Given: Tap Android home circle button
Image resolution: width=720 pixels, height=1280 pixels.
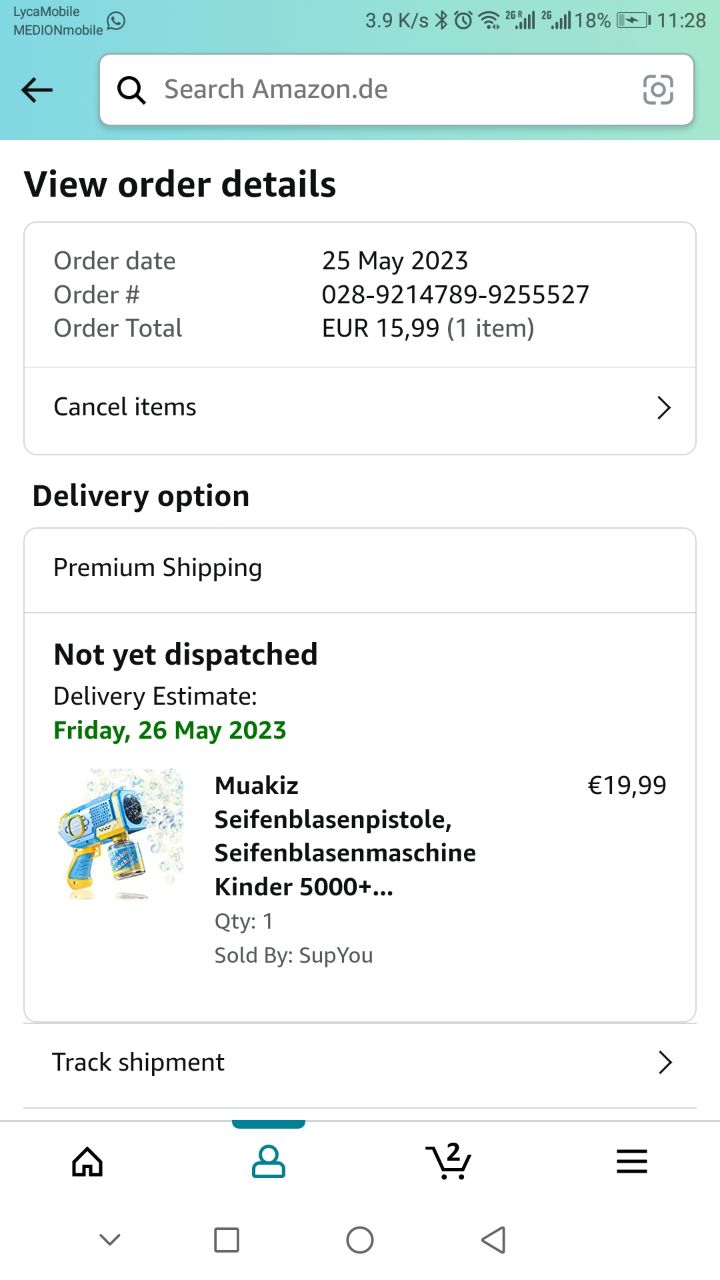Looking at the screenshot, I should [x=360, y=1240].
